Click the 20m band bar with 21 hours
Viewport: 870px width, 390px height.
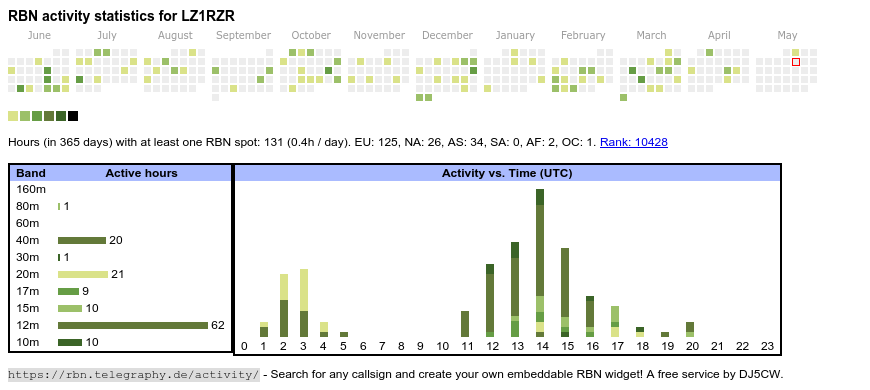[x=83, y=275]
